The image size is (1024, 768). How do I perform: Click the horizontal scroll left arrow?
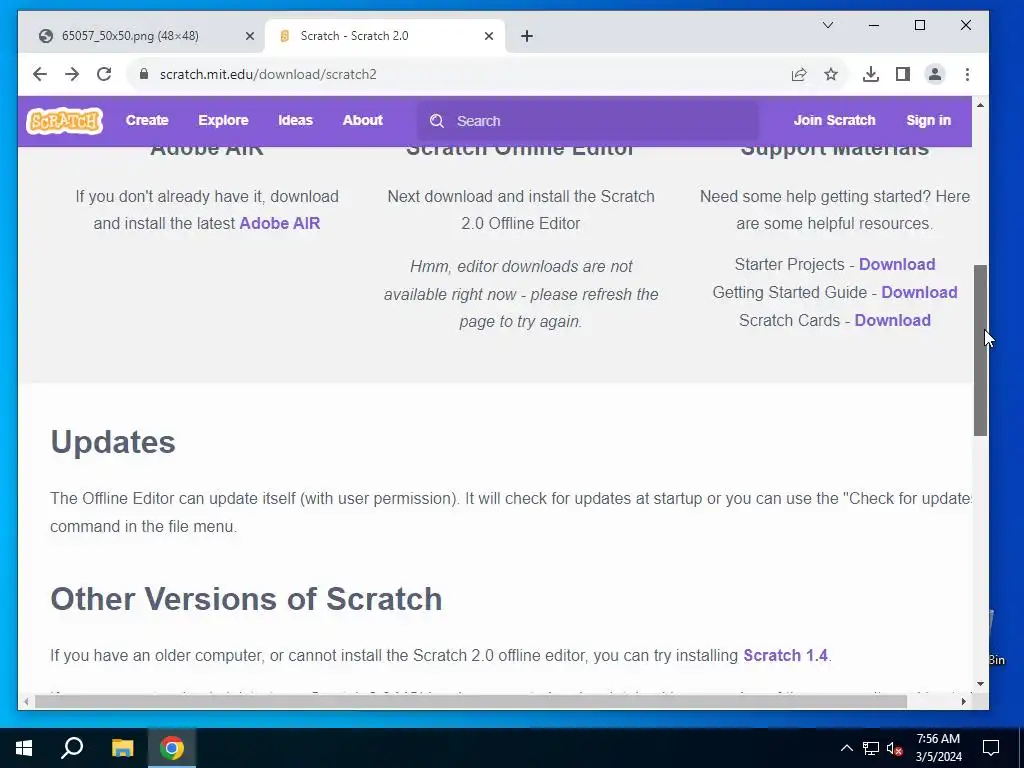tap(25, 701)
